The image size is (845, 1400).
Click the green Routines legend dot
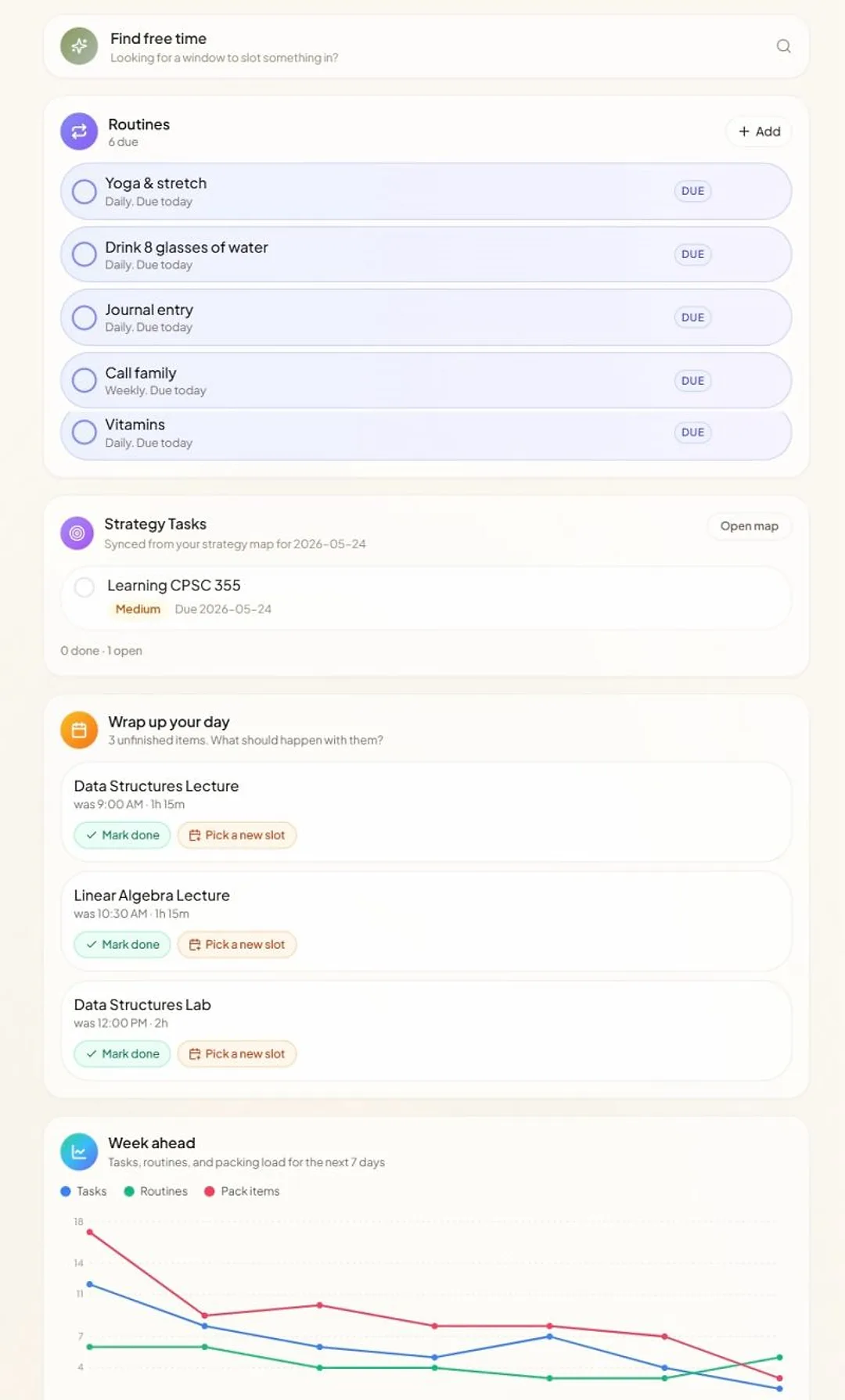pyautogui.click(x=129, y=1191)
